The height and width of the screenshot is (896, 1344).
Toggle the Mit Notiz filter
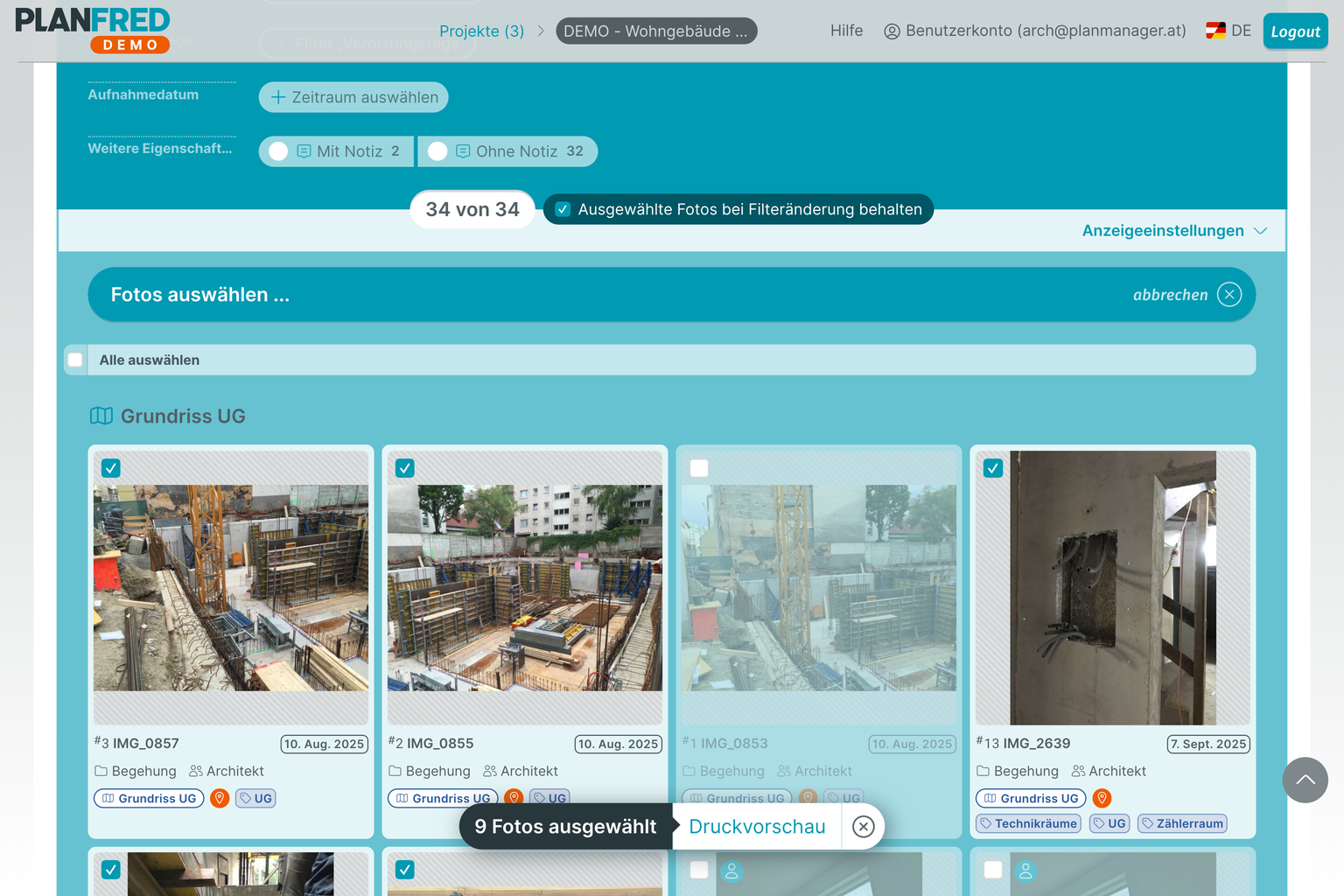click(336, 151)
